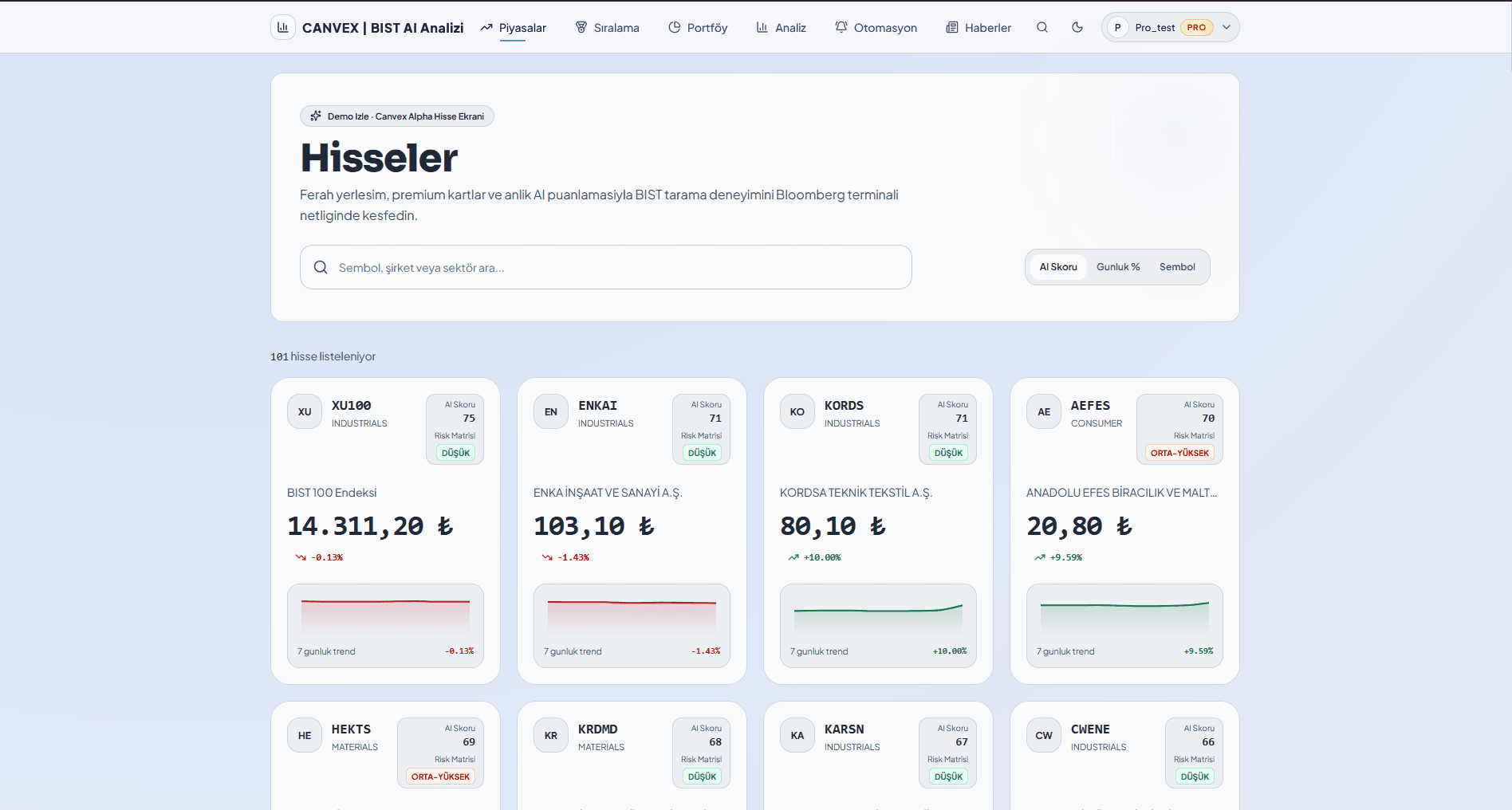
Task: Click the Portföy pie chart icon
Action: (675, 27)
